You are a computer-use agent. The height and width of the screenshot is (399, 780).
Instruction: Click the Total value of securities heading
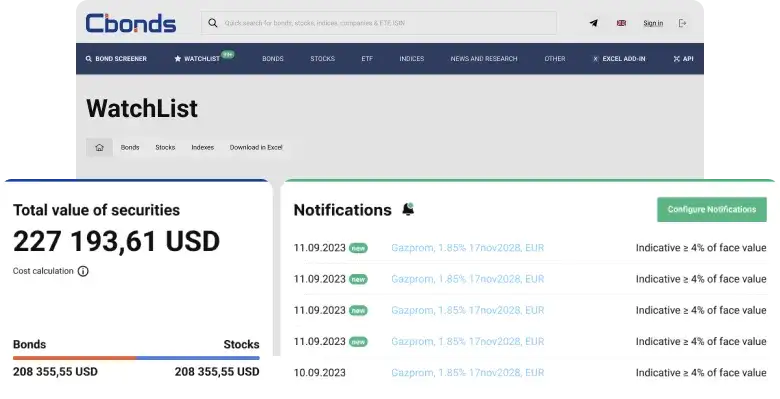pyautogui.click(x=97, y=210)
